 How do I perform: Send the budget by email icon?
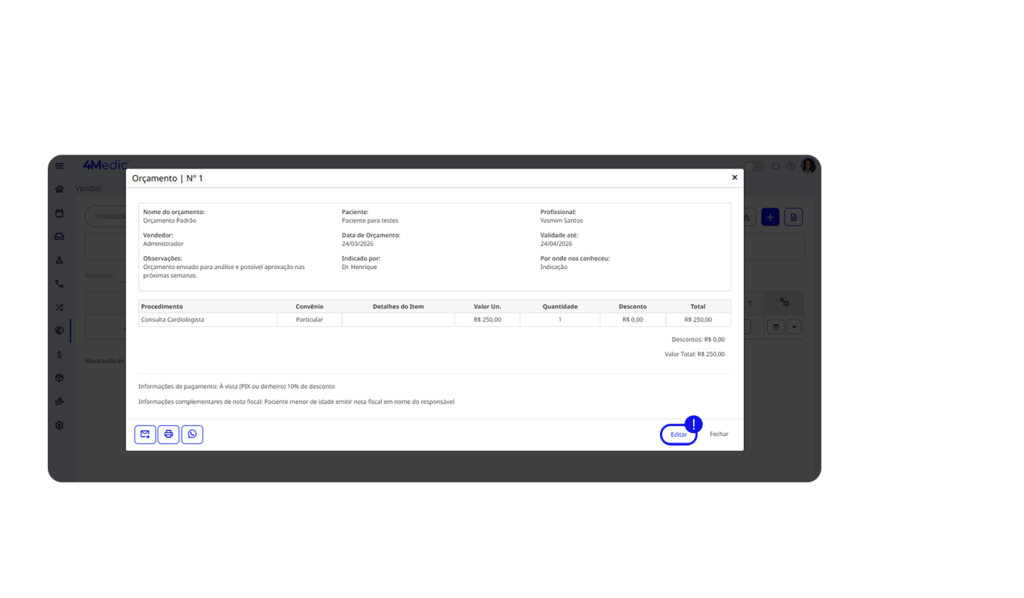pos(145,434)
